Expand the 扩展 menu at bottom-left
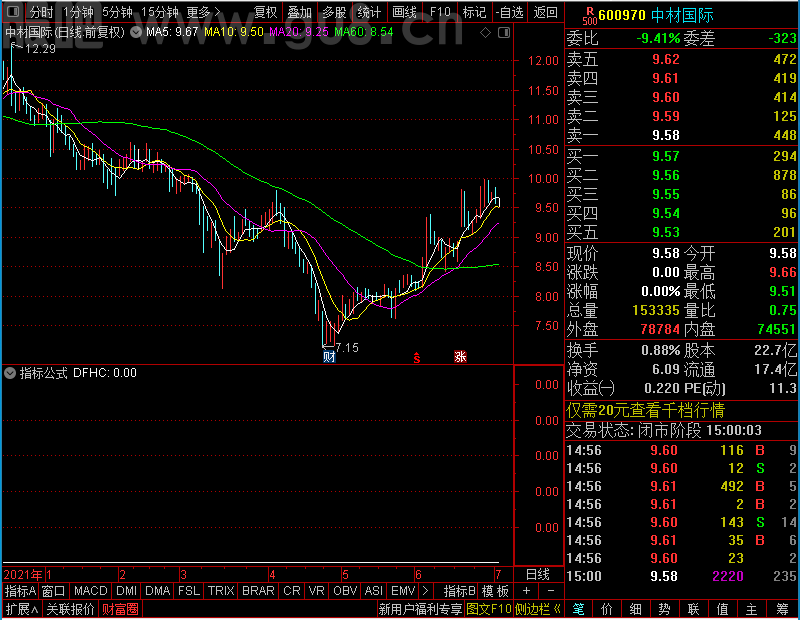The height and width of the screenshot is (620, 800). point(22,609)
